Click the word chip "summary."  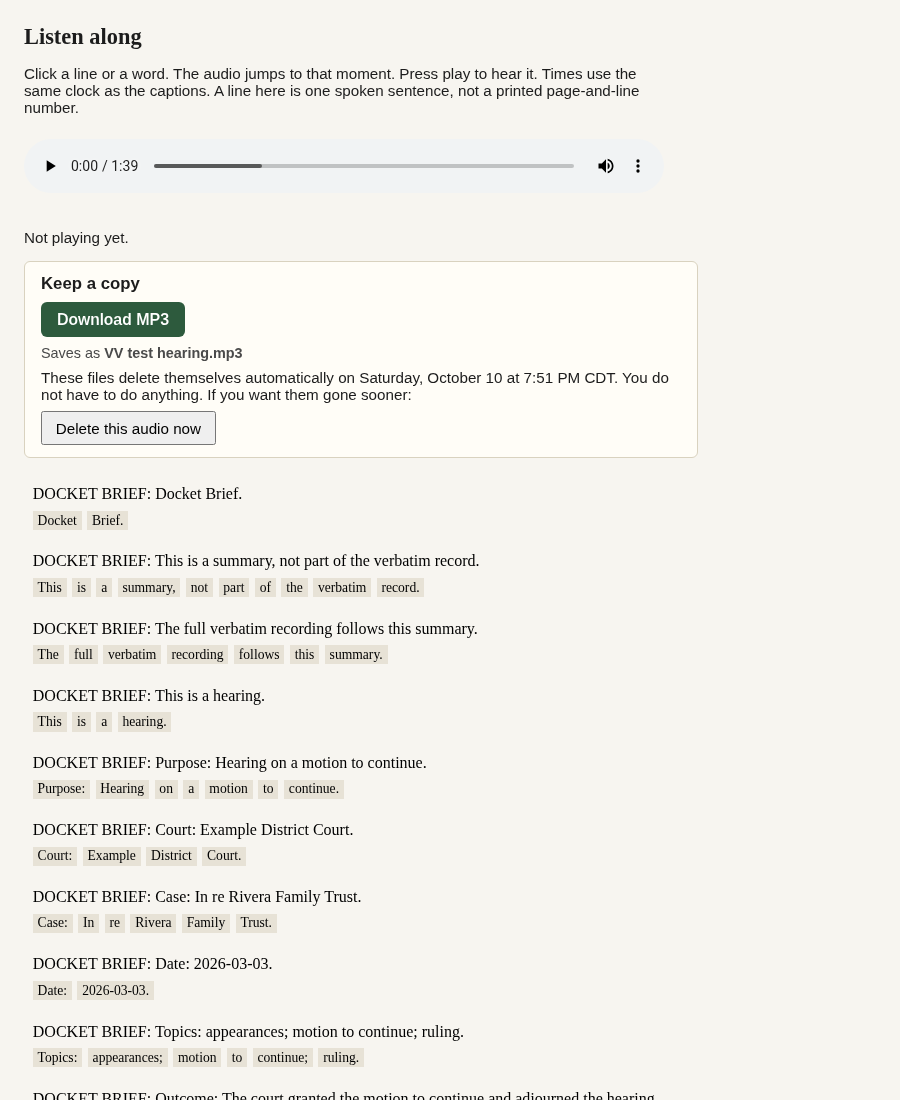coord(356,655)
